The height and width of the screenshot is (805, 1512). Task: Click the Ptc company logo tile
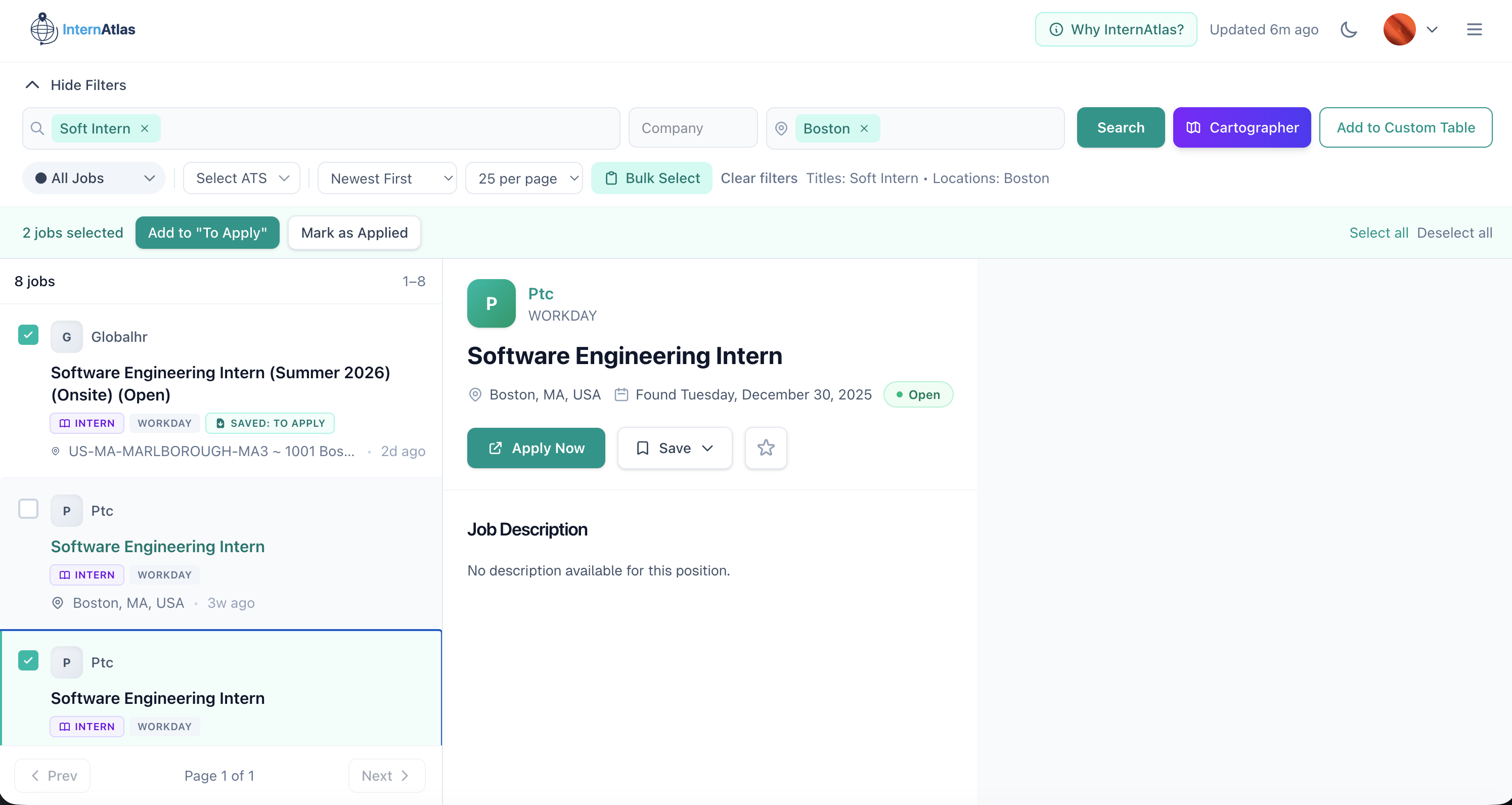tap(492, 303)
